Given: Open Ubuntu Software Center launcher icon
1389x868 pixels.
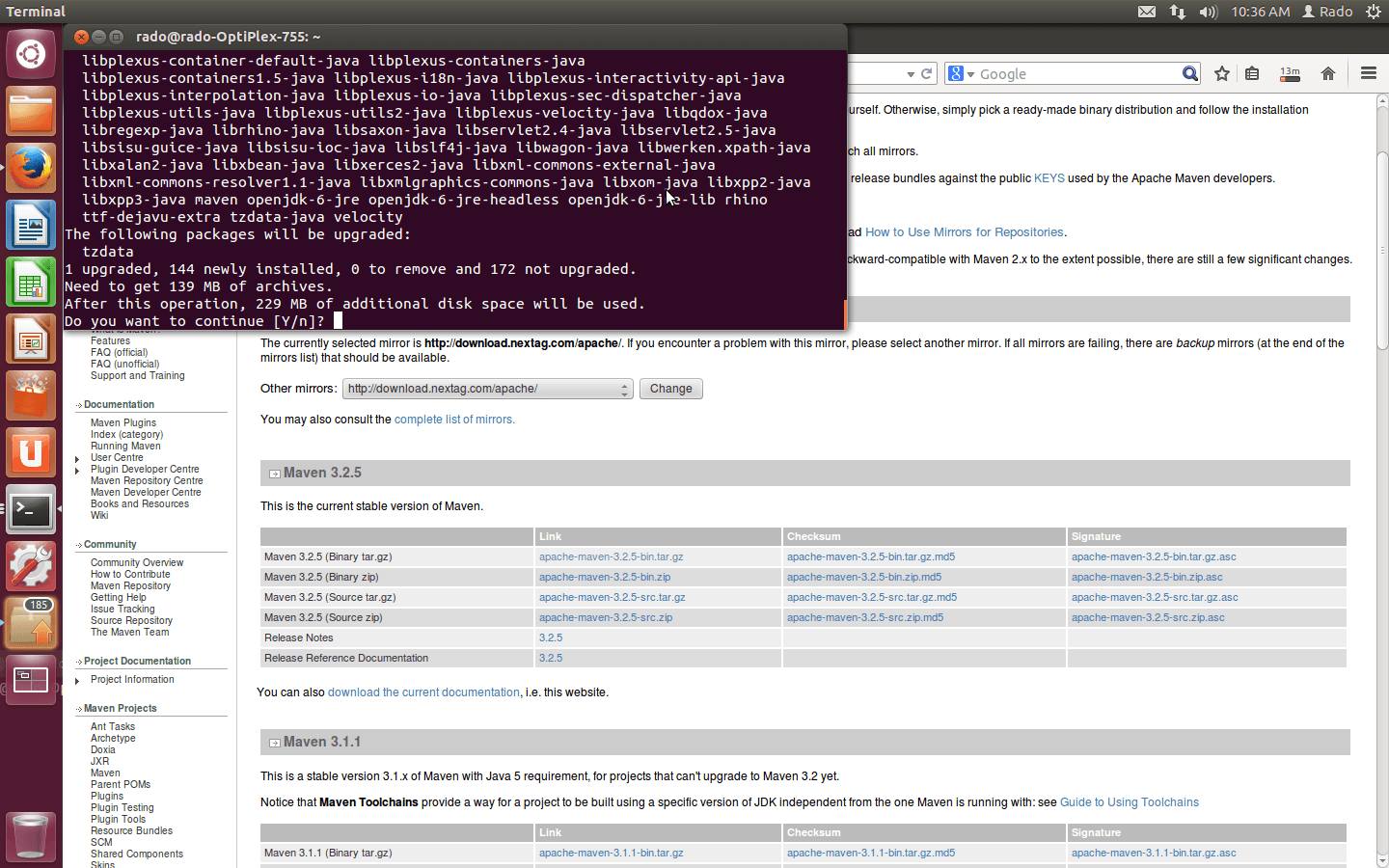Looking at the screenshot, I should click(x=31, y=395).
